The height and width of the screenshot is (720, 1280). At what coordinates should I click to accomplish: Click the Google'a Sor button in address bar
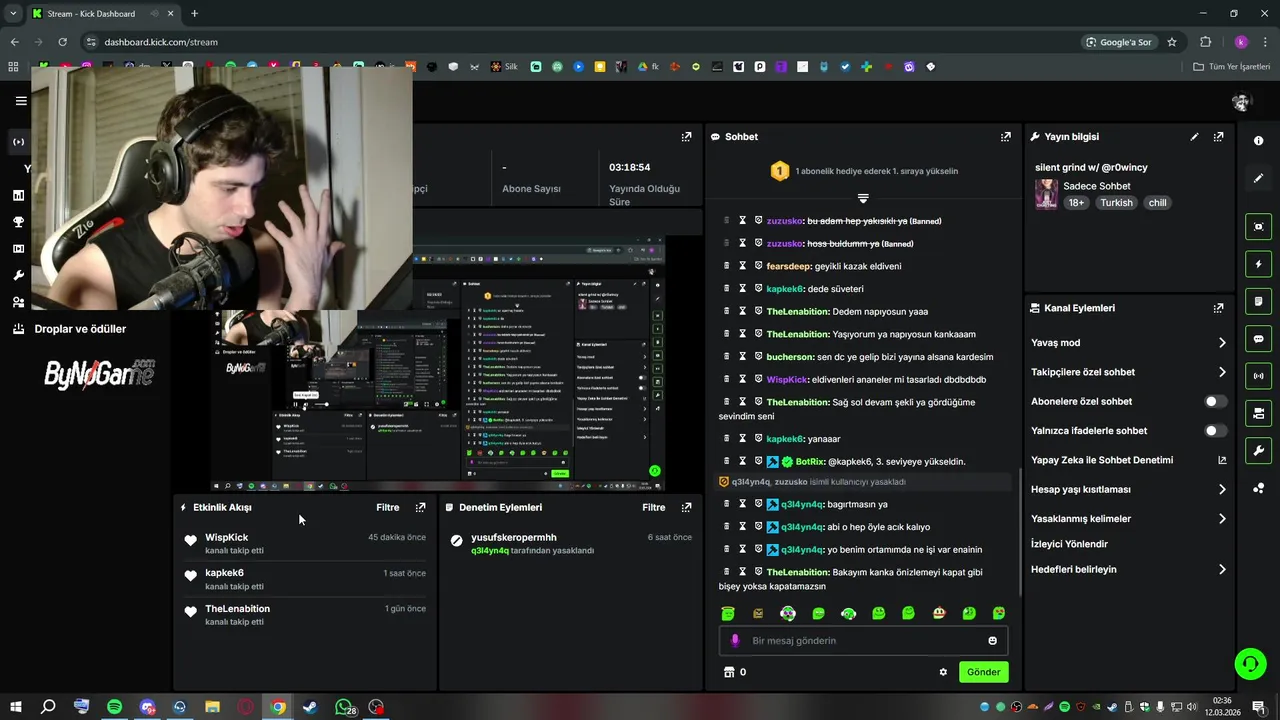[x=1118, y=42]
